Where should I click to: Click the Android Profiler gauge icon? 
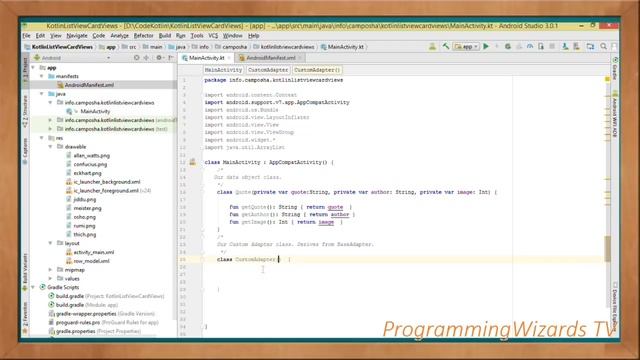(x=530, y=47)
